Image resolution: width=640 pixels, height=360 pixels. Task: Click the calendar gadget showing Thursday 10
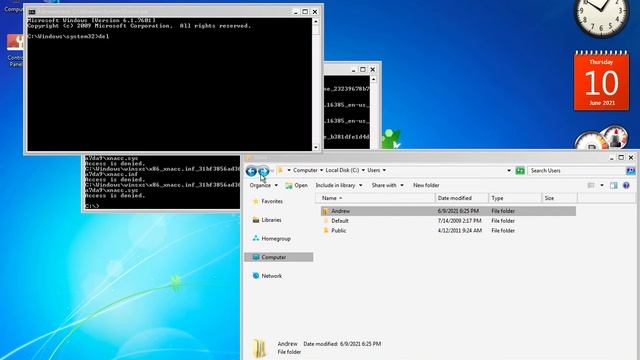pos(601,80)
